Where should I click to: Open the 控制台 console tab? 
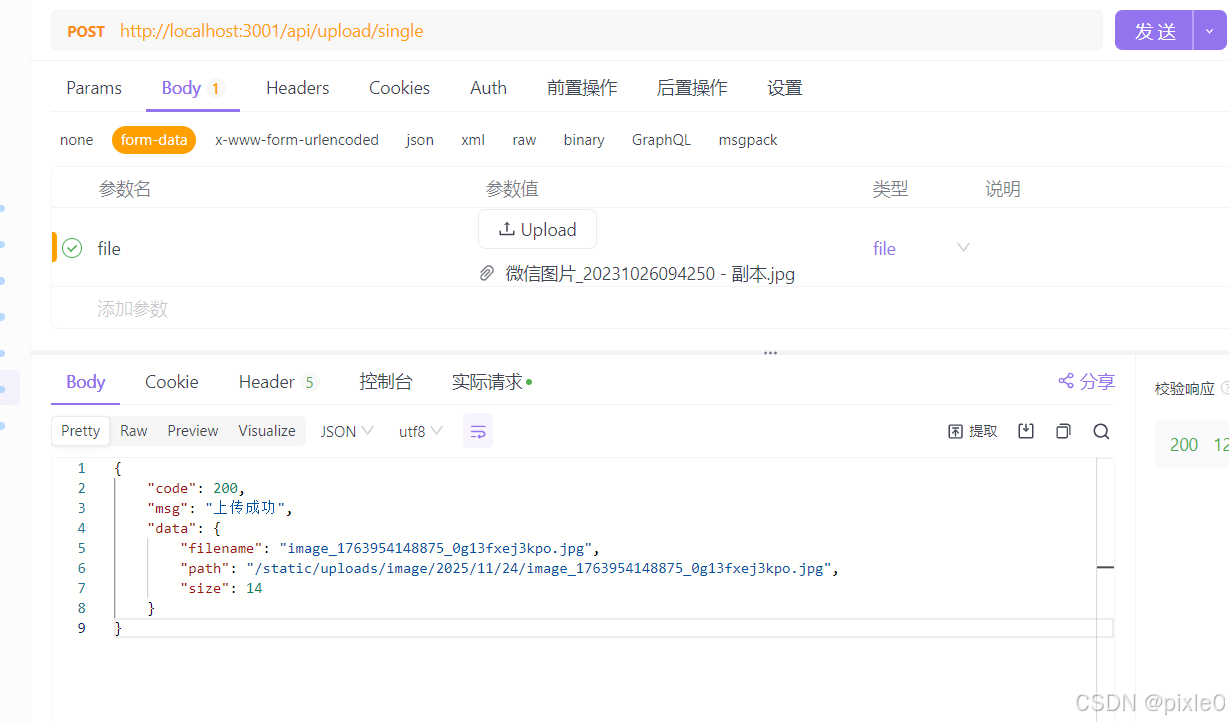pos(385,382)
